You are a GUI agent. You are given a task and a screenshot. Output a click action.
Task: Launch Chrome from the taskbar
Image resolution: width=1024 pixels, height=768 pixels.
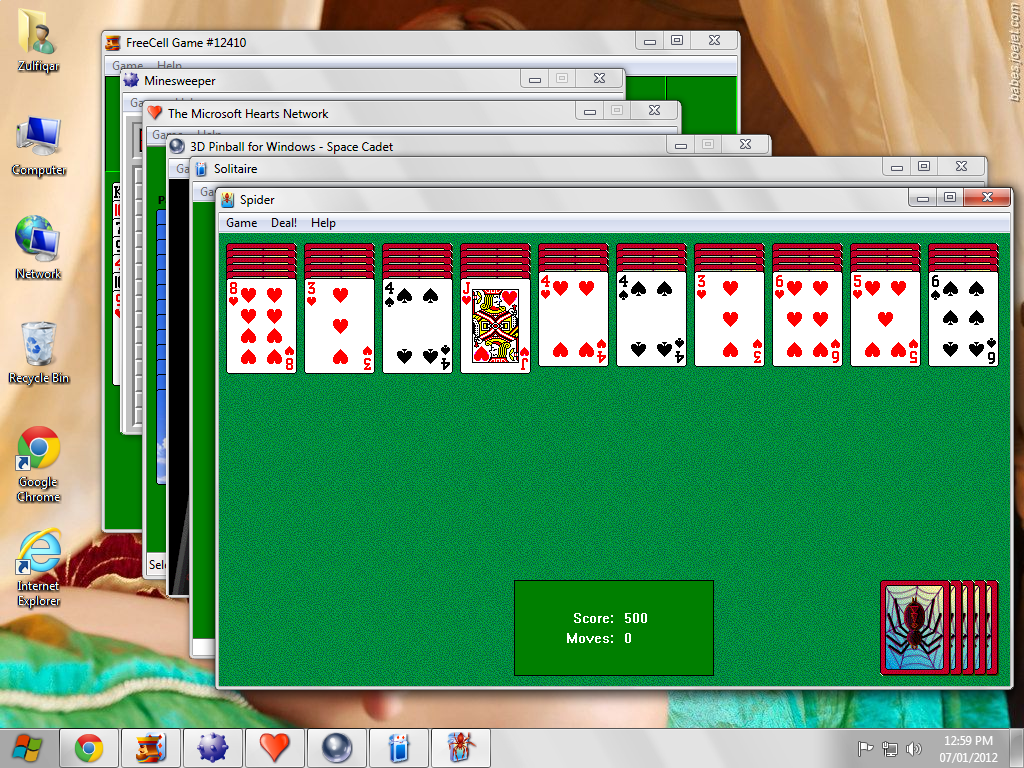coord(89,748)
